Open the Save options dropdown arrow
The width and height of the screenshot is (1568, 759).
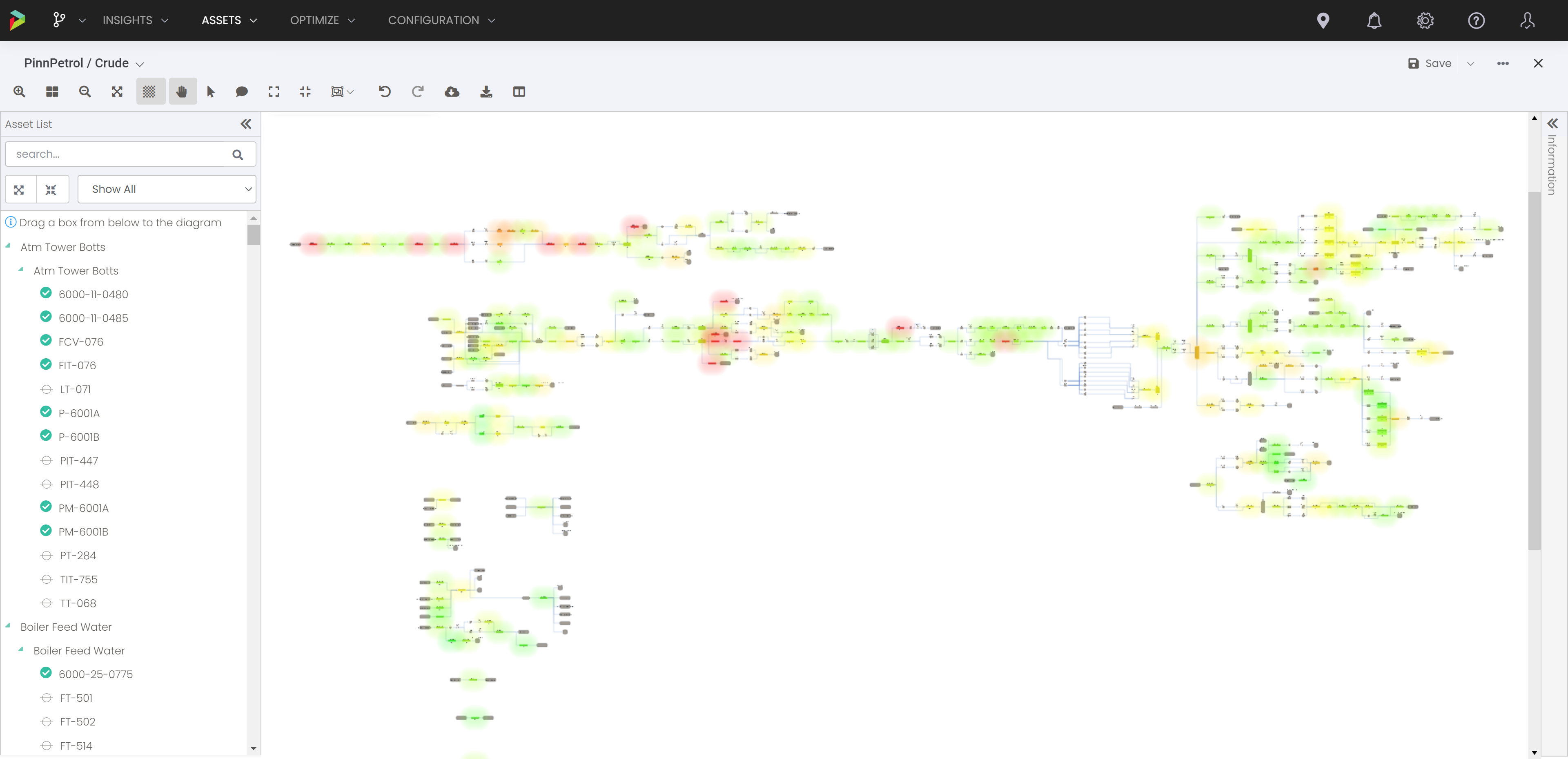pos(1471,63)
